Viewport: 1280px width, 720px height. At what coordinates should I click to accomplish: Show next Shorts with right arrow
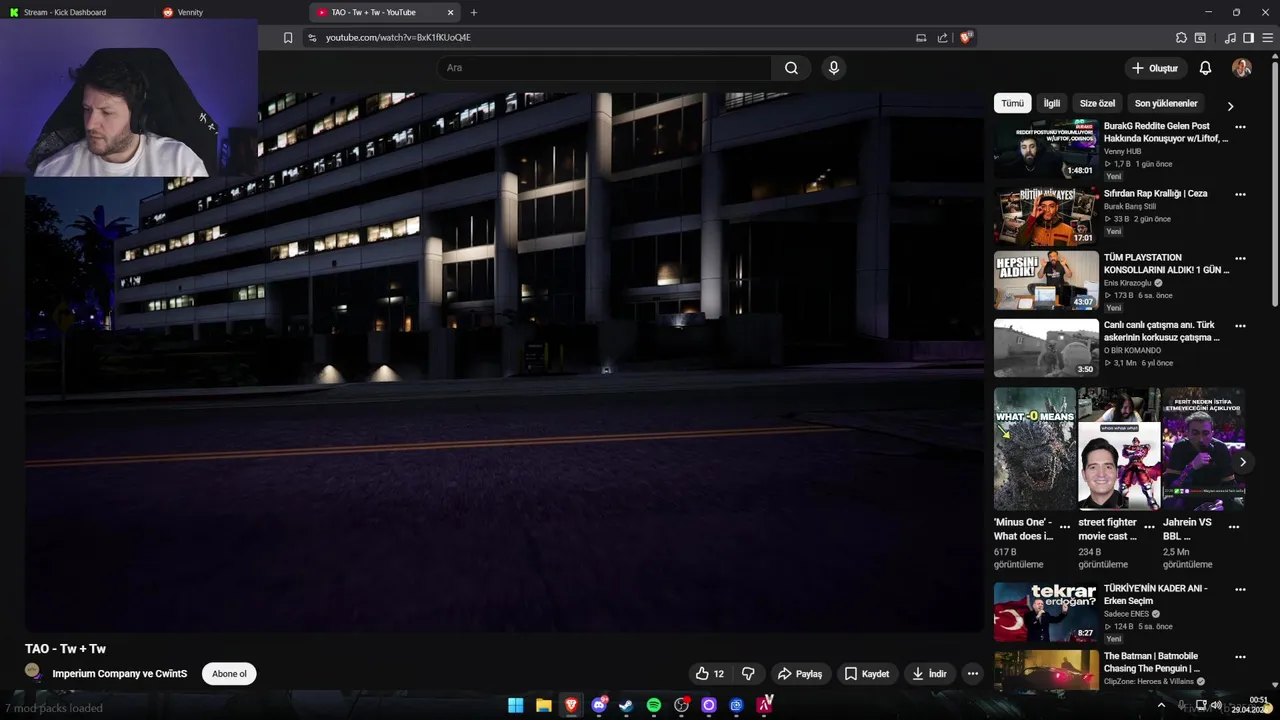point(1242,462)
